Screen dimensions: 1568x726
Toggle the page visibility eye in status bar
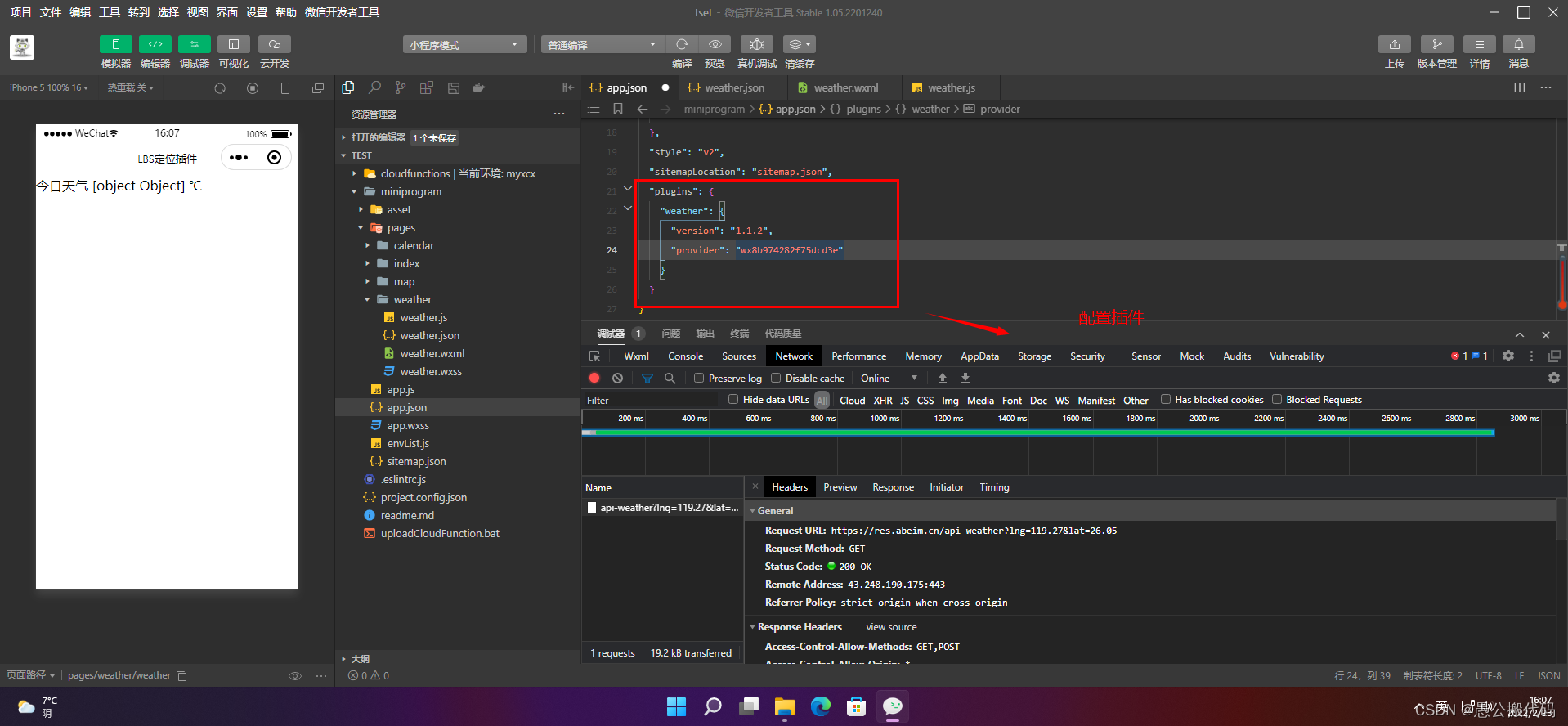pyautogui.click(x=295, y=676)
